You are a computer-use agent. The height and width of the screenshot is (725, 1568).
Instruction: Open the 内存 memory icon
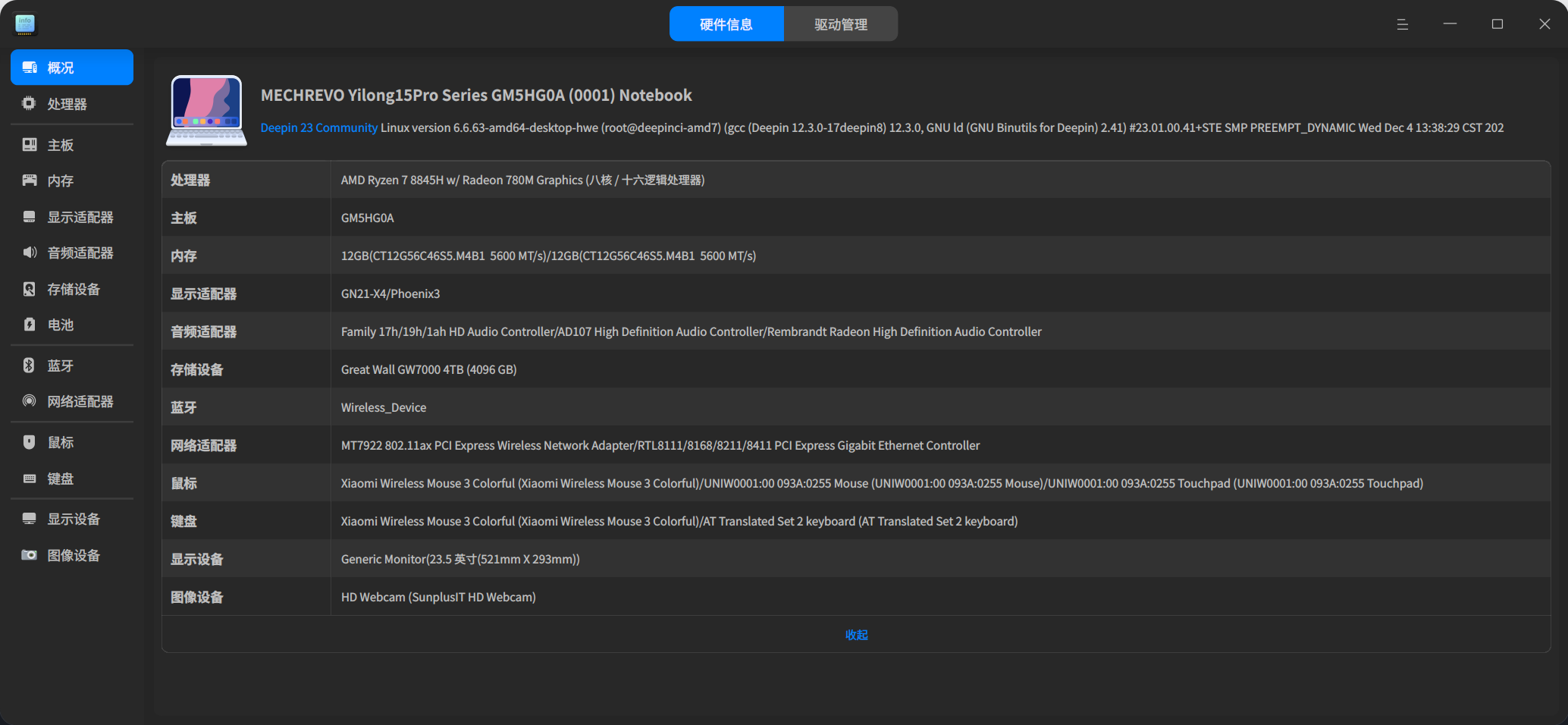click(30, 180)
